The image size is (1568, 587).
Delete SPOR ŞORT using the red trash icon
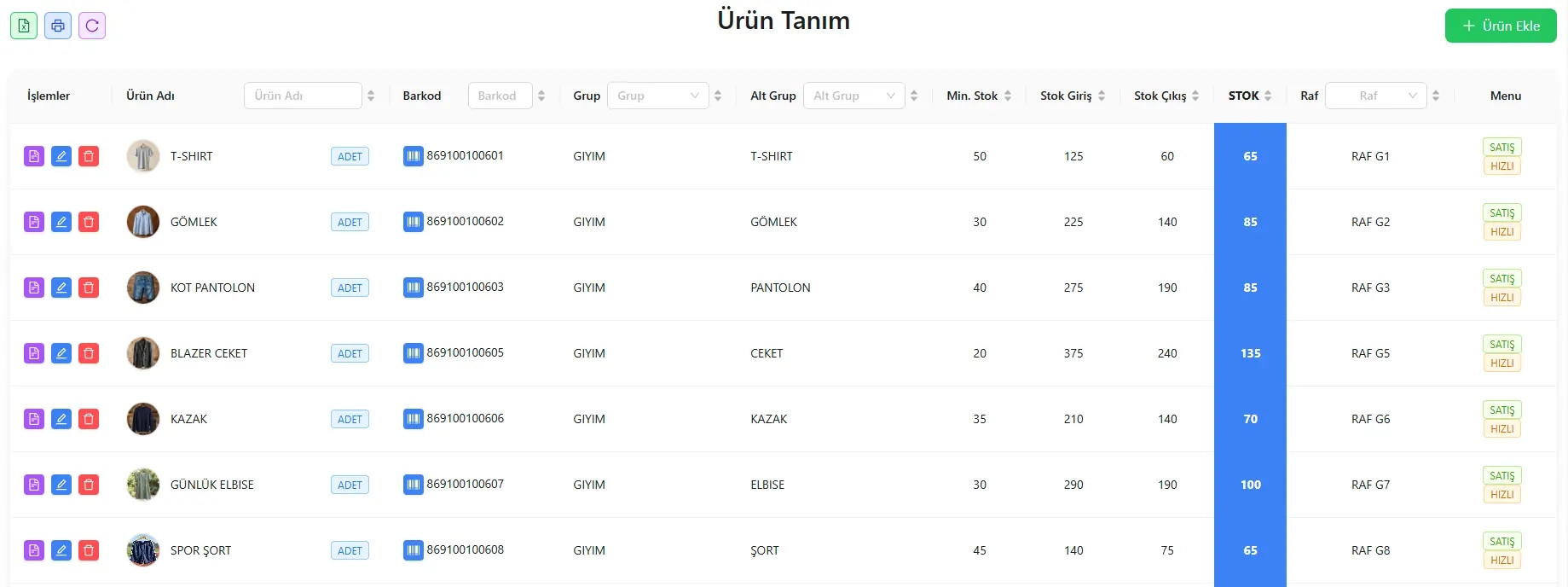[x=89, y=550]
